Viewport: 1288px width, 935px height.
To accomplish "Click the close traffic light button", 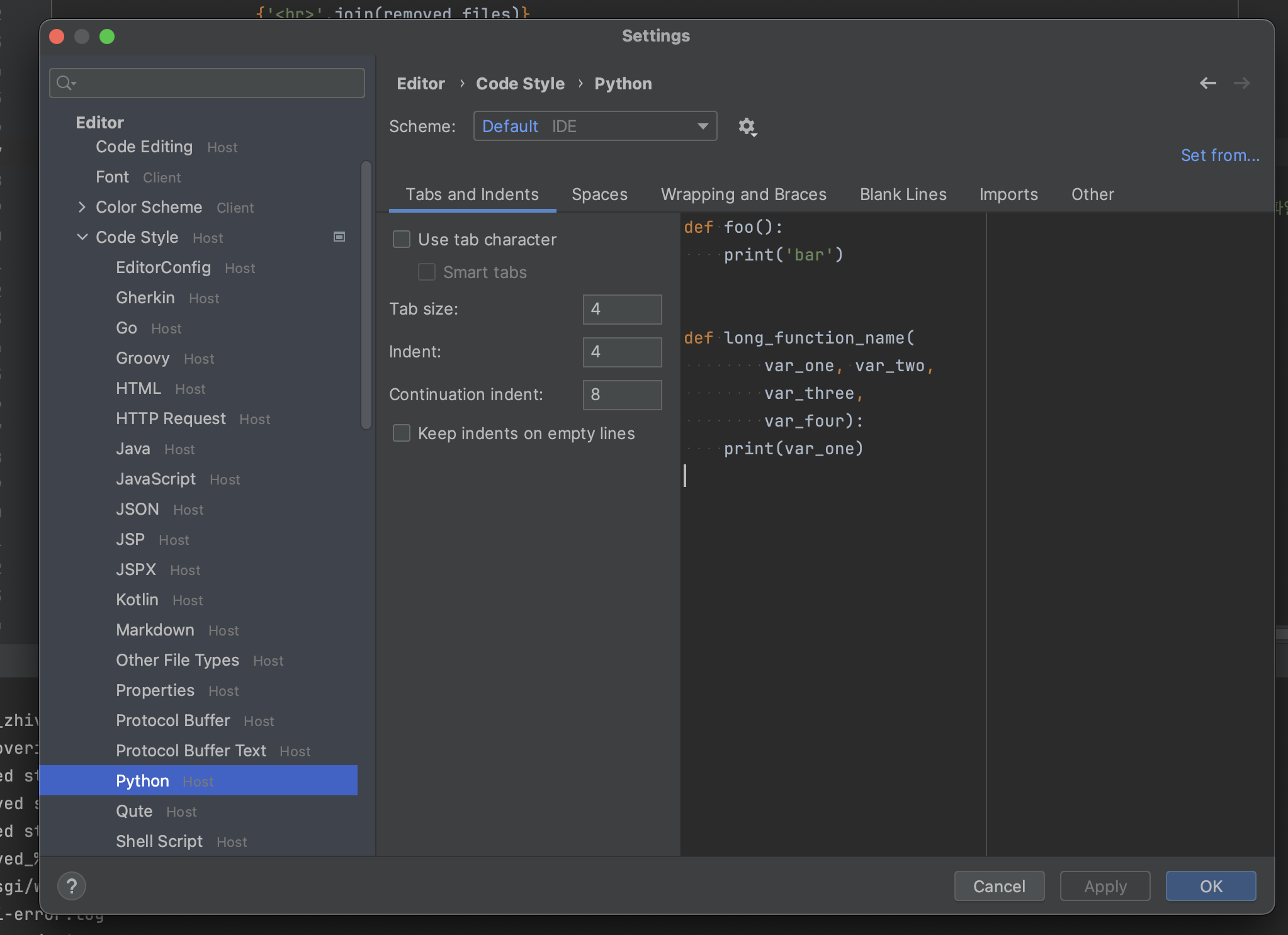I will pyautogui.click(x=57, y=36).
